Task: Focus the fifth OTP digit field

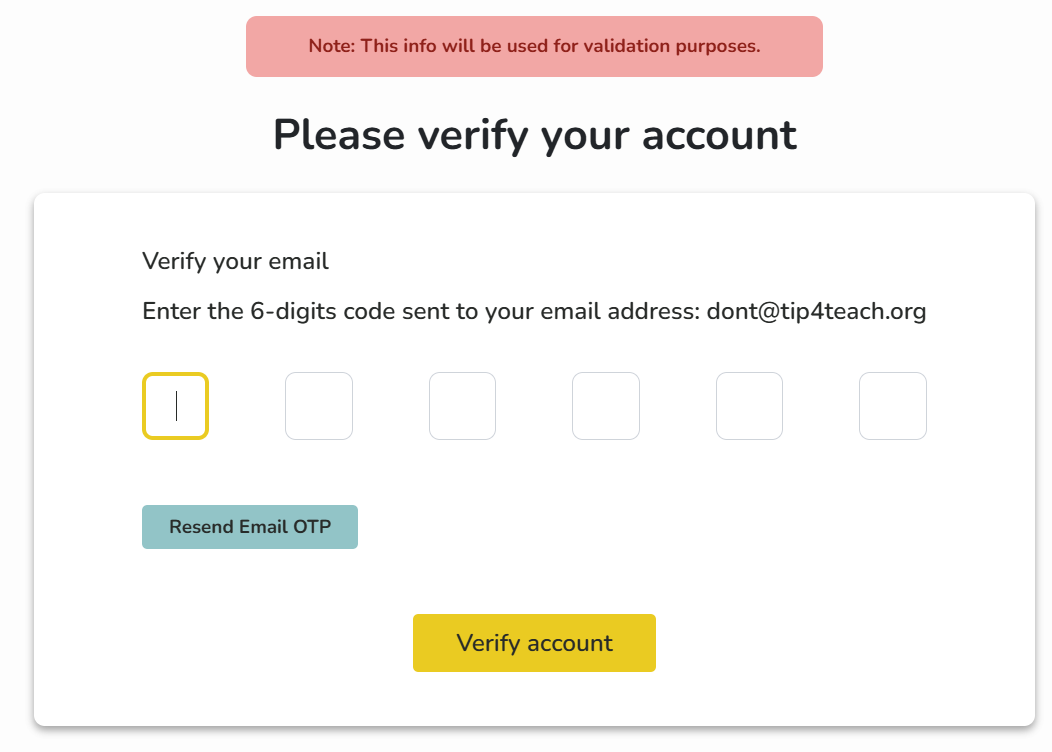Action: pyautogui.click(x=749, y=406)
